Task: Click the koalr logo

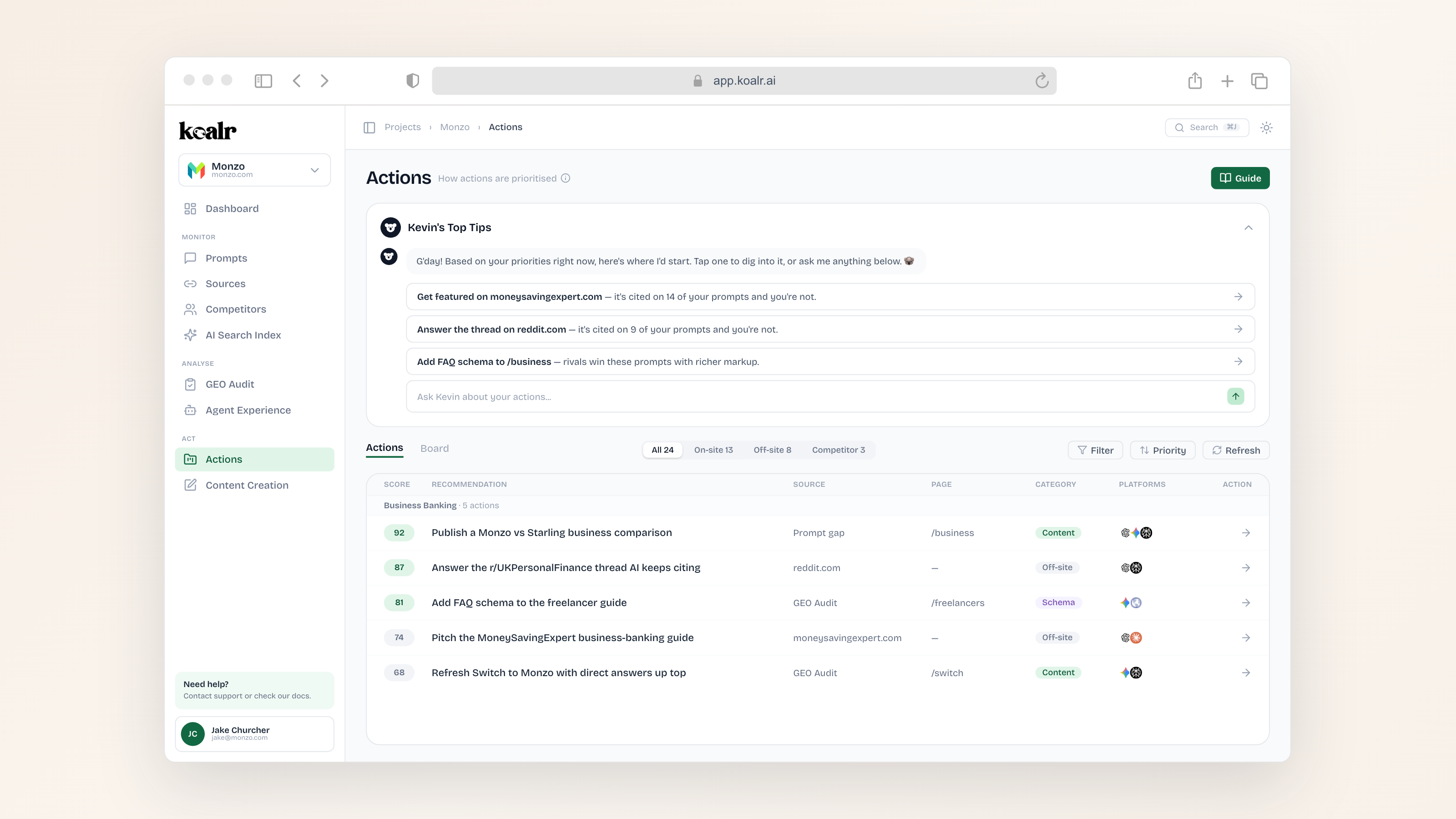Action: tap(207, 131)
